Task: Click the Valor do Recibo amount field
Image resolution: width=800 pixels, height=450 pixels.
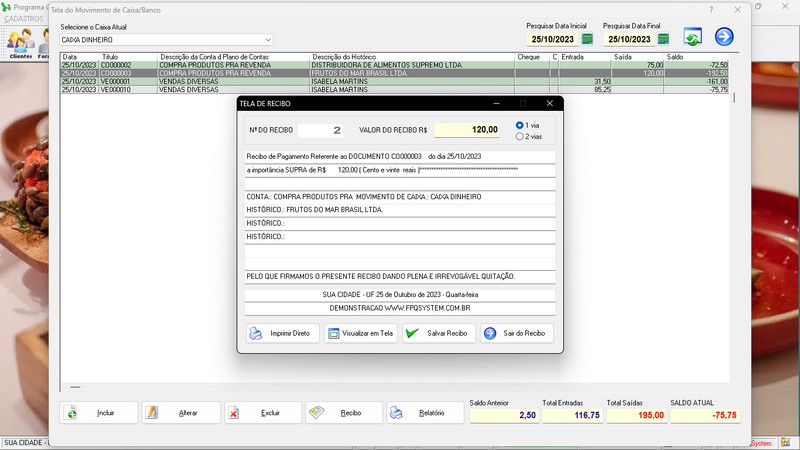Action: coord(467,130)
